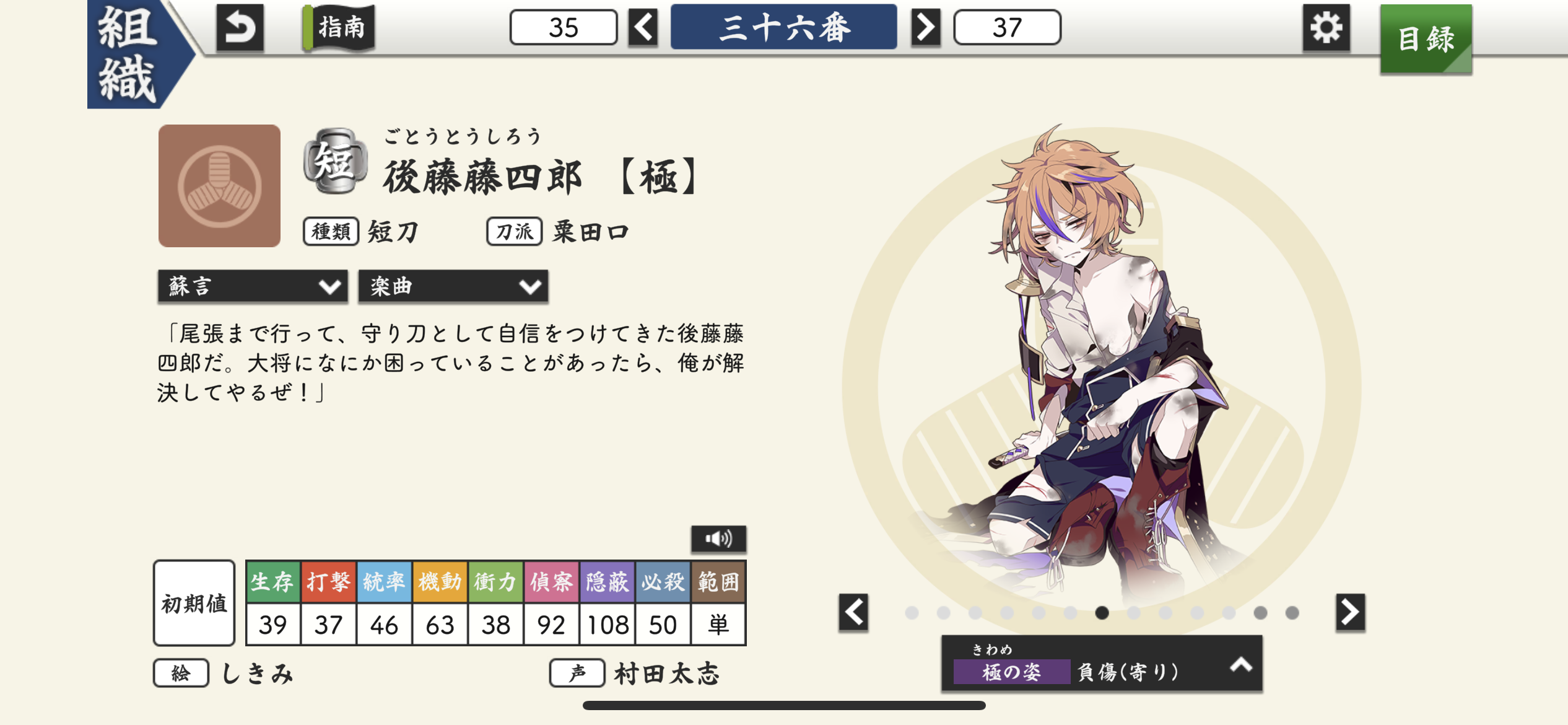Screen dimensions: 1568x725
Task: Show next illustration with right arrow below portrait
Action: 1350,612
